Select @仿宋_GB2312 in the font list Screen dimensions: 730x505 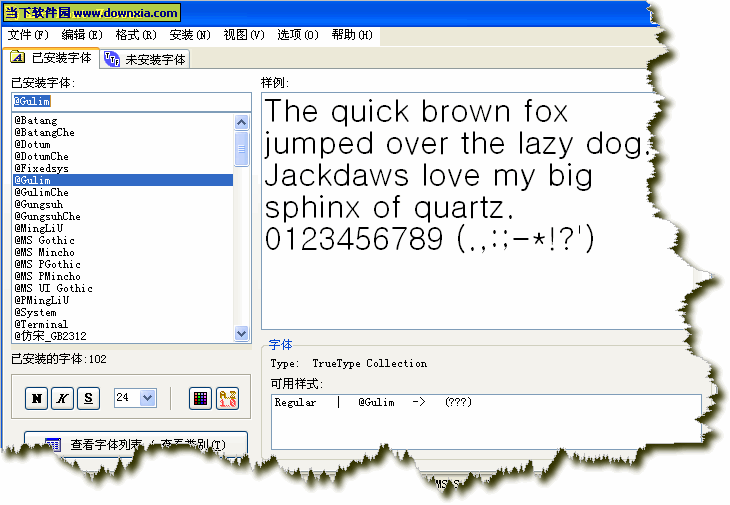[x=123, y=336]
